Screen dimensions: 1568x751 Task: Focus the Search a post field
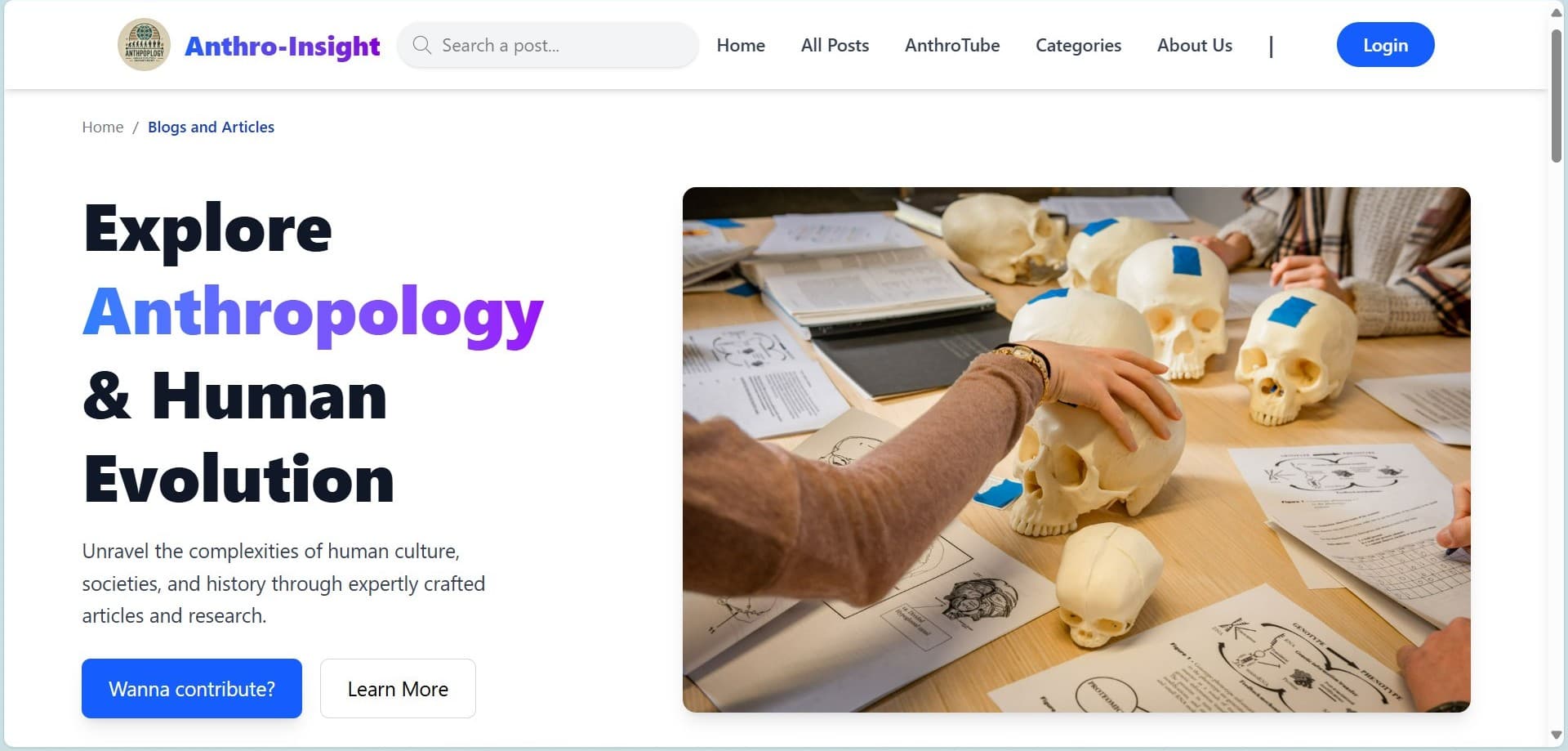point(548,45)
